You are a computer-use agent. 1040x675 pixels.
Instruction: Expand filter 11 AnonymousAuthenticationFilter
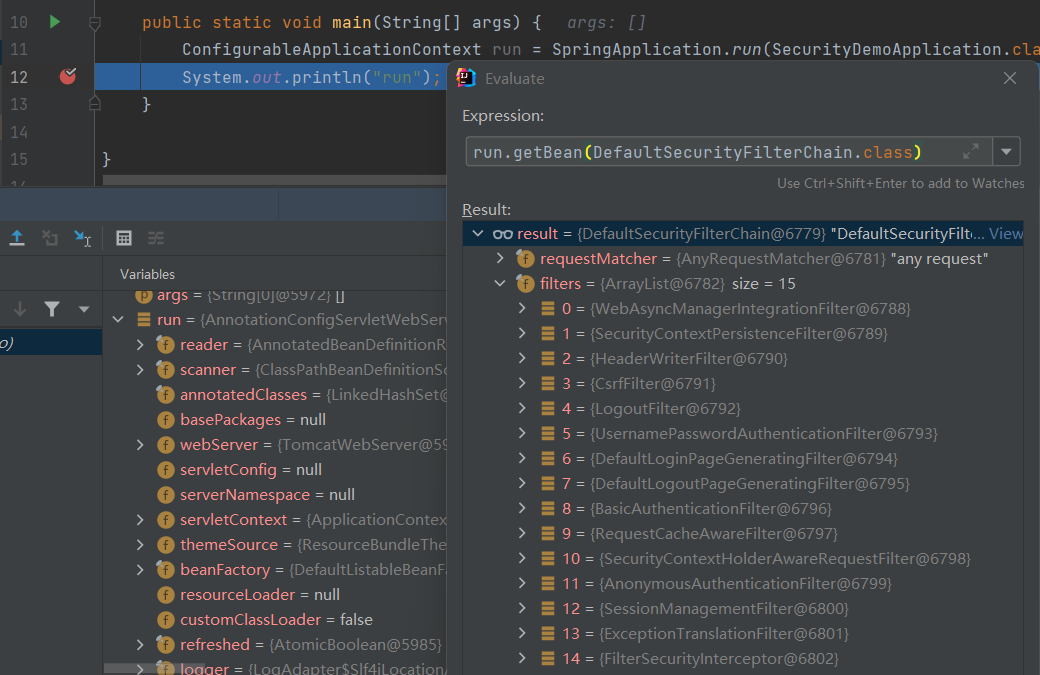(x=522, y=583)
